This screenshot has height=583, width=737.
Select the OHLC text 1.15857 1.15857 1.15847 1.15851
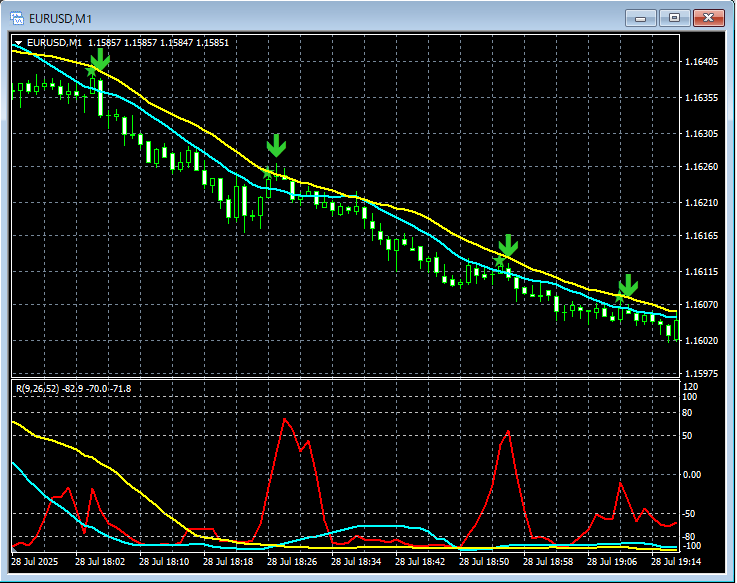click(158, 43)
